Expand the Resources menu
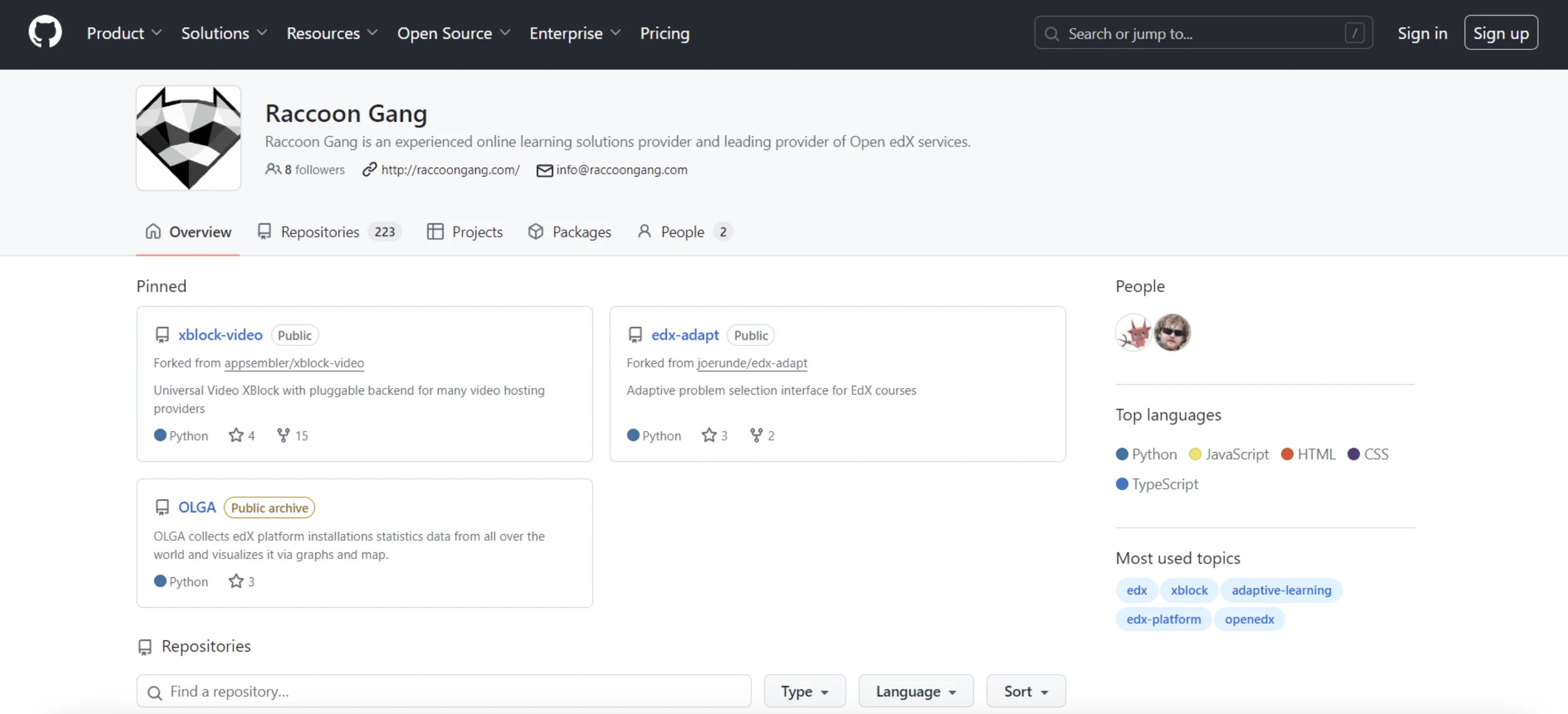 point(332,33)
